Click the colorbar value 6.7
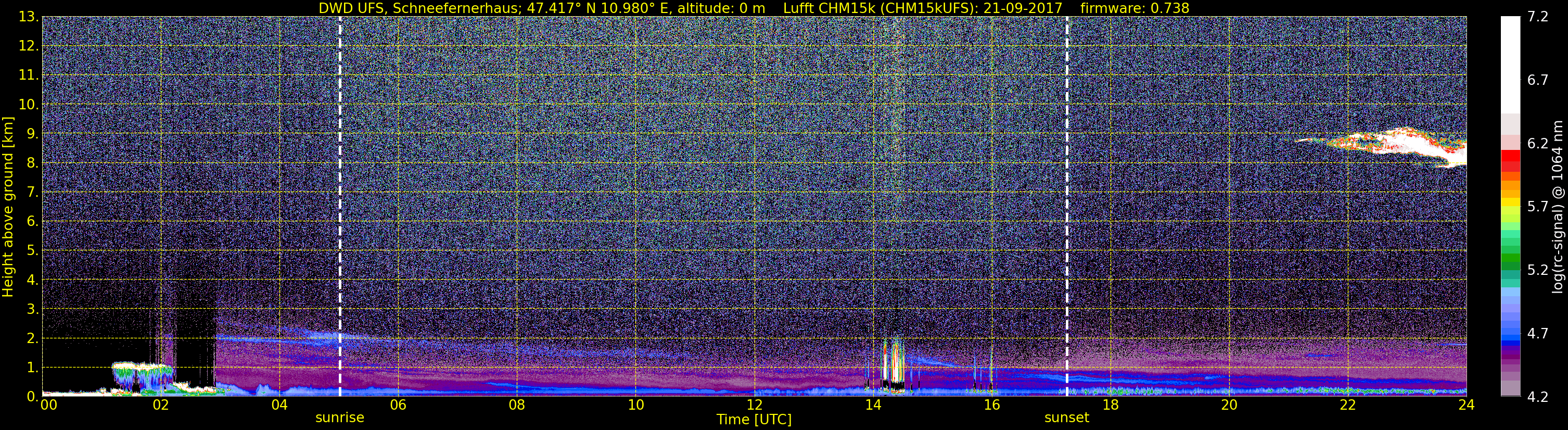Screen dimensions: 1568x430 (x=1538, y=80)
